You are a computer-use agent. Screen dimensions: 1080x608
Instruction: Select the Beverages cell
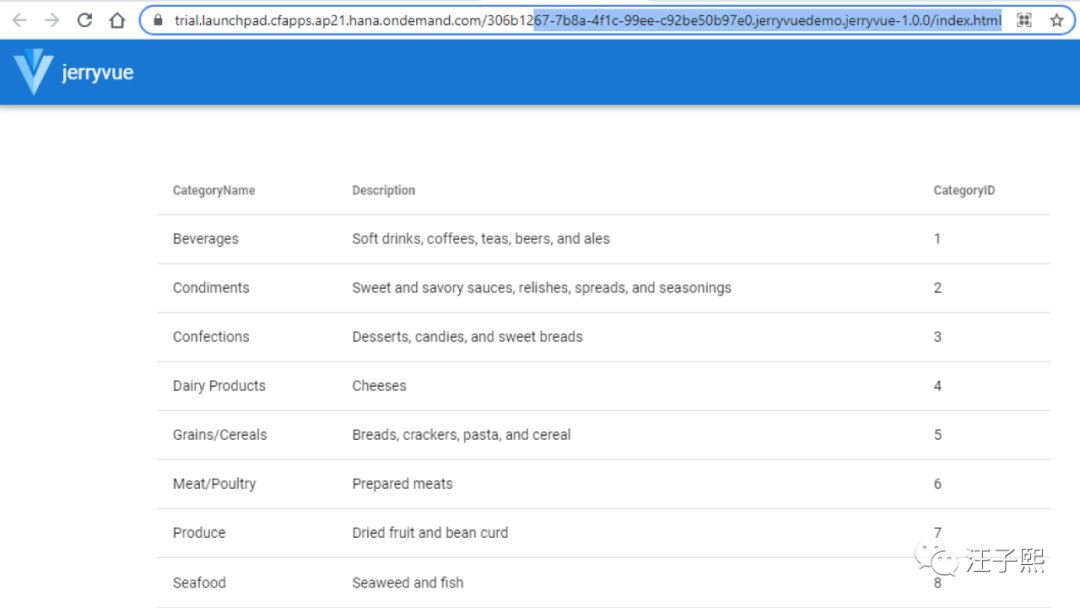coord(206,239)
